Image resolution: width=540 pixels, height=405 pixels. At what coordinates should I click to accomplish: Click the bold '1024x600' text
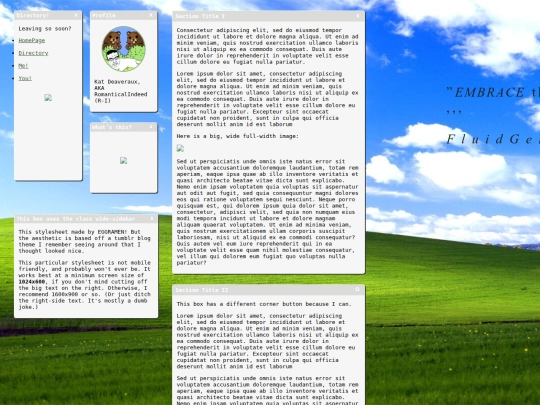32,282
